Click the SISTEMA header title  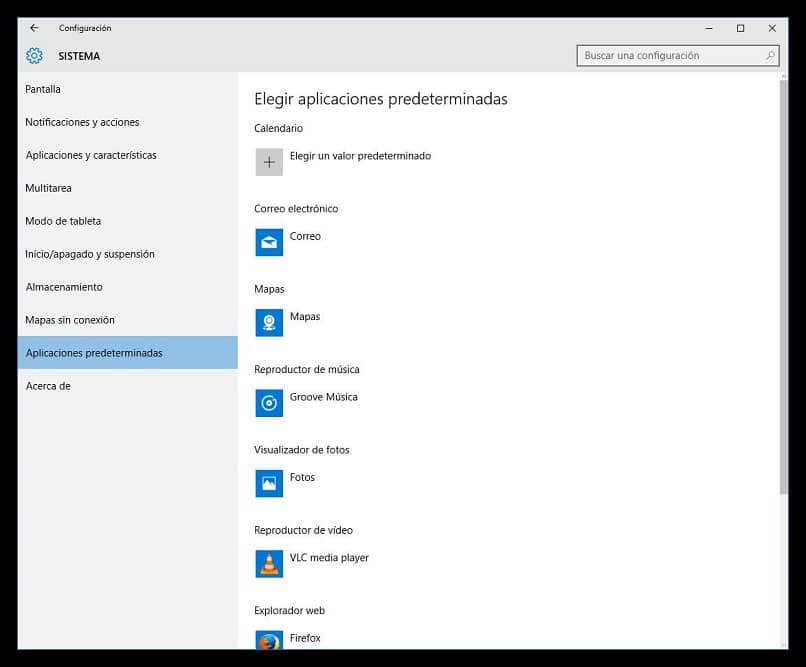[x=79, y=56]
